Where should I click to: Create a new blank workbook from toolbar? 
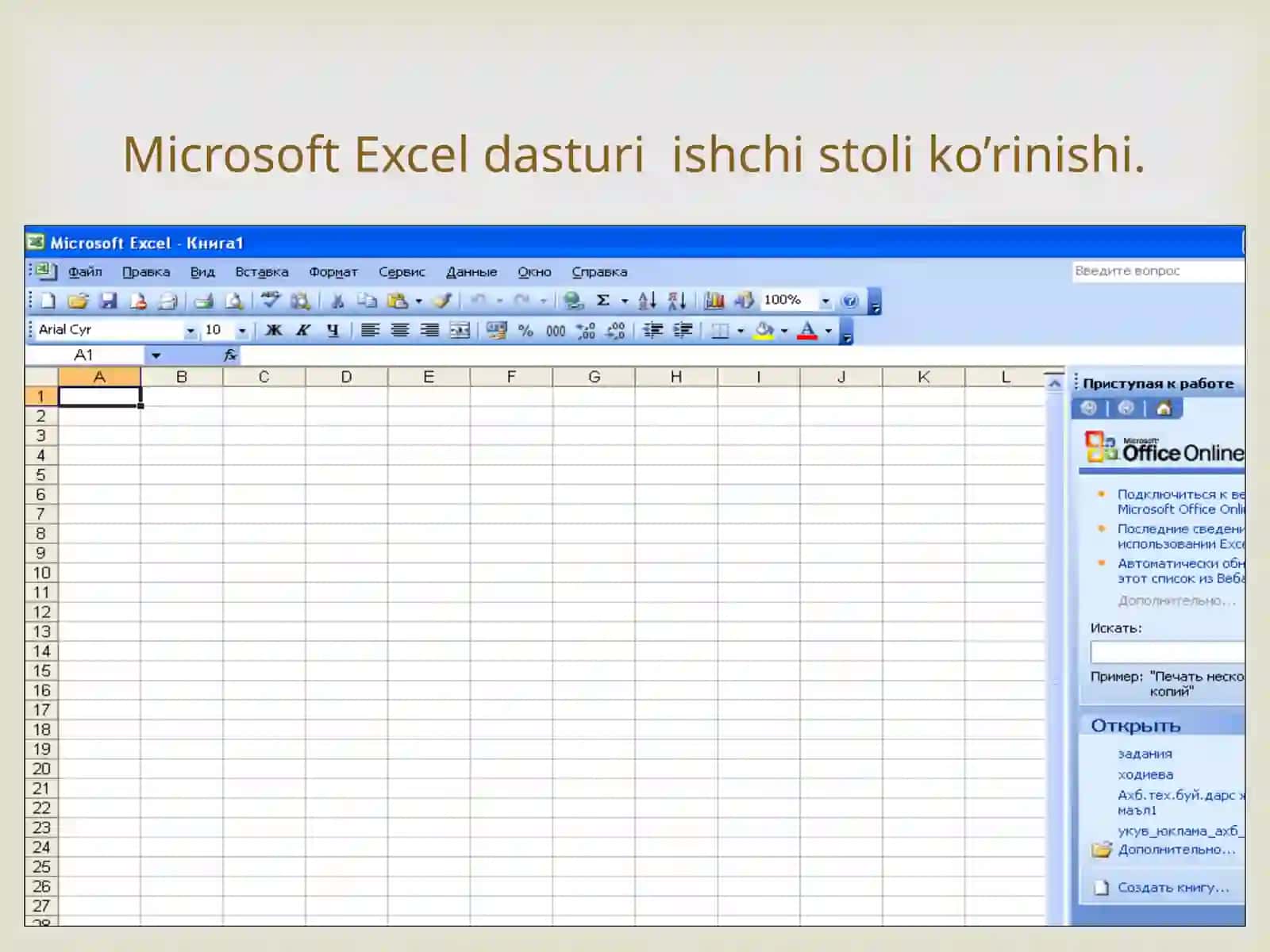48,301
